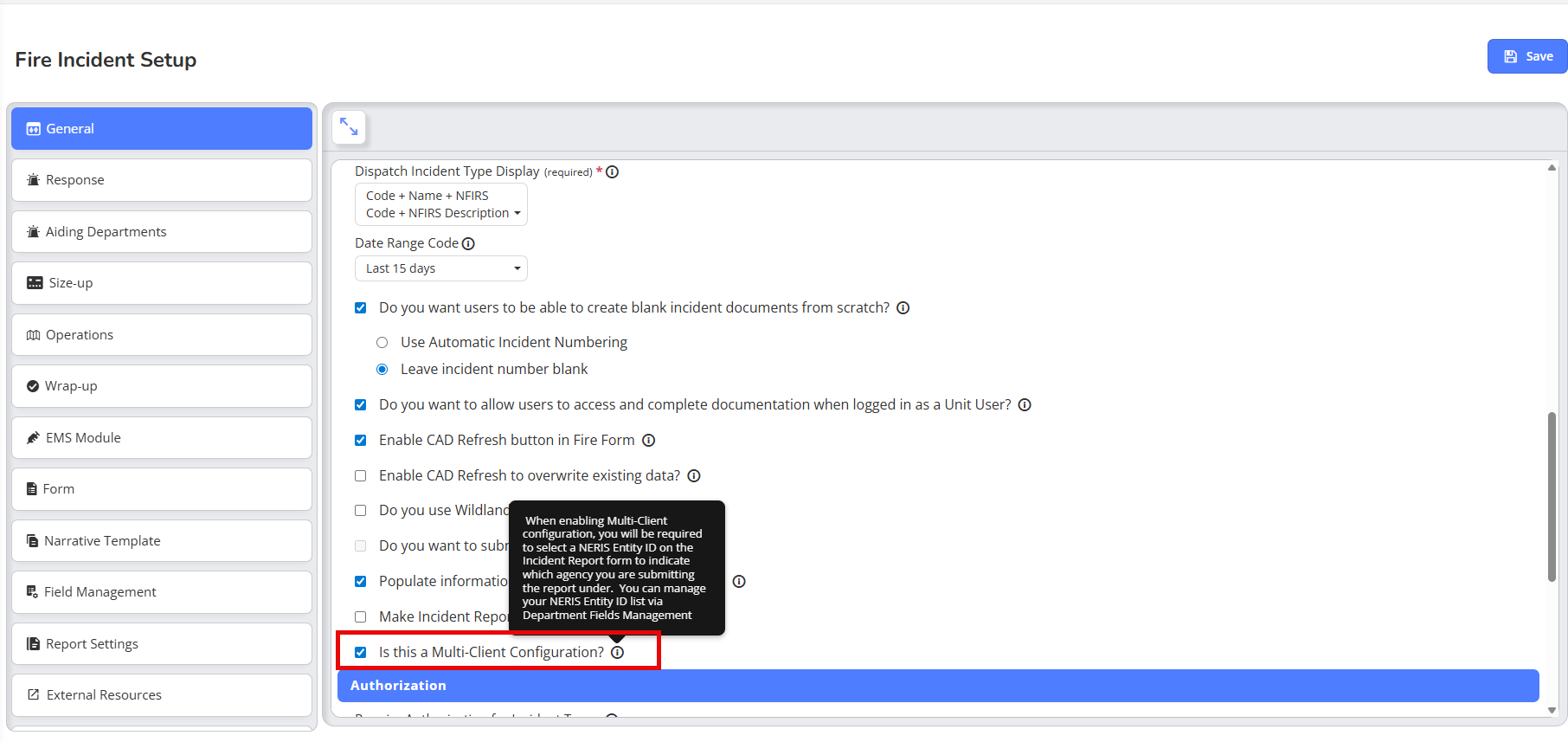
Task: Click the scroll down arrow of settings panel
Action: click(1552, 710)
